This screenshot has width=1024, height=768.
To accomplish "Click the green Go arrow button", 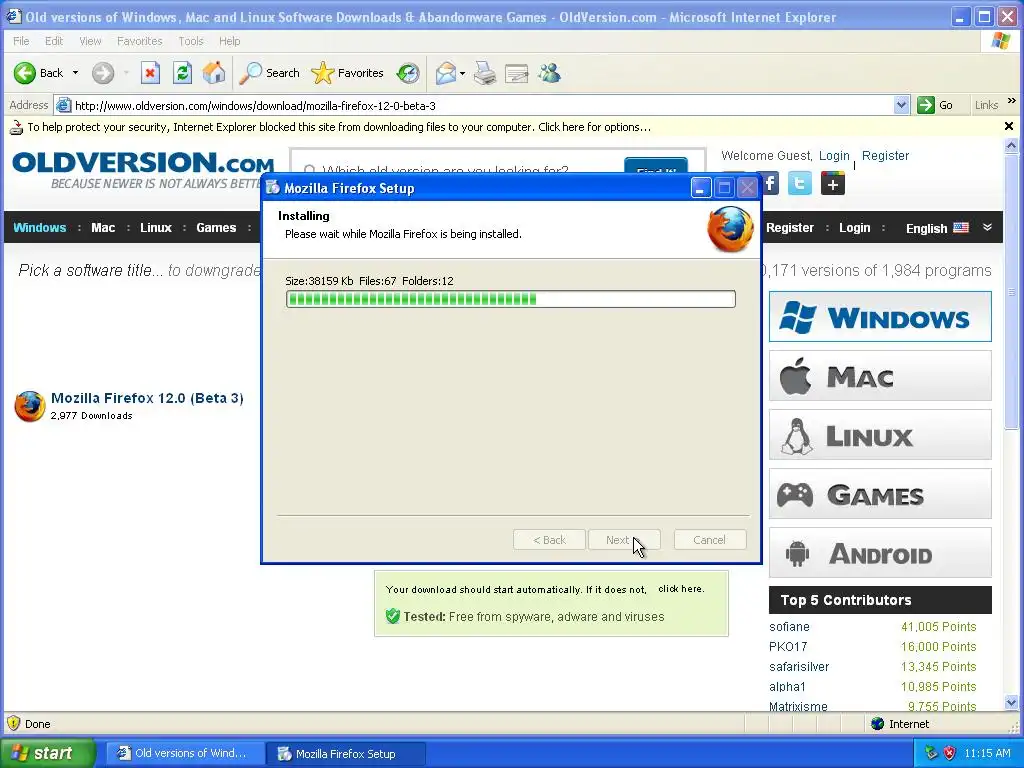I will 926,105.
